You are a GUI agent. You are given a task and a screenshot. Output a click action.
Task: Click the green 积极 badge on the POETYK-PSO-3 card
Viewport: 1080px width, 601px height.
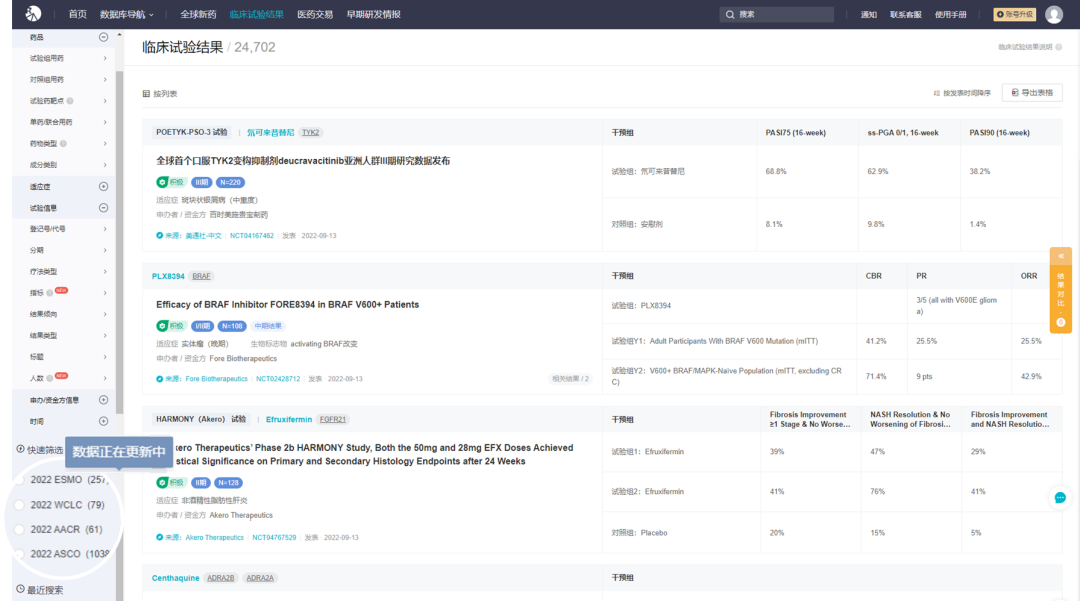click(x=171, y=182)
